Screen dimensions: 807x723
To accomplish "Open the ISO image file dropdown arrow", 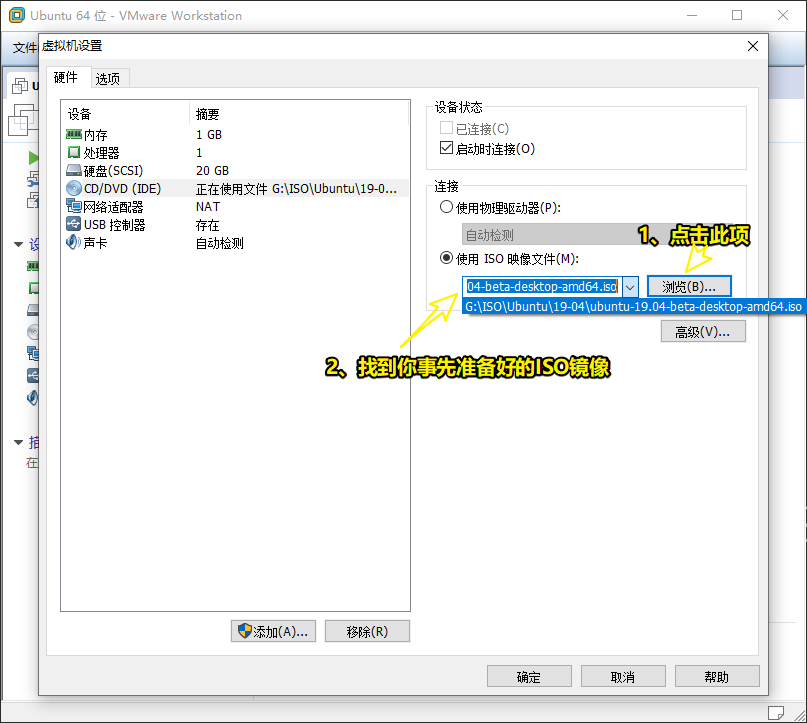I will (x=629, y=287).
